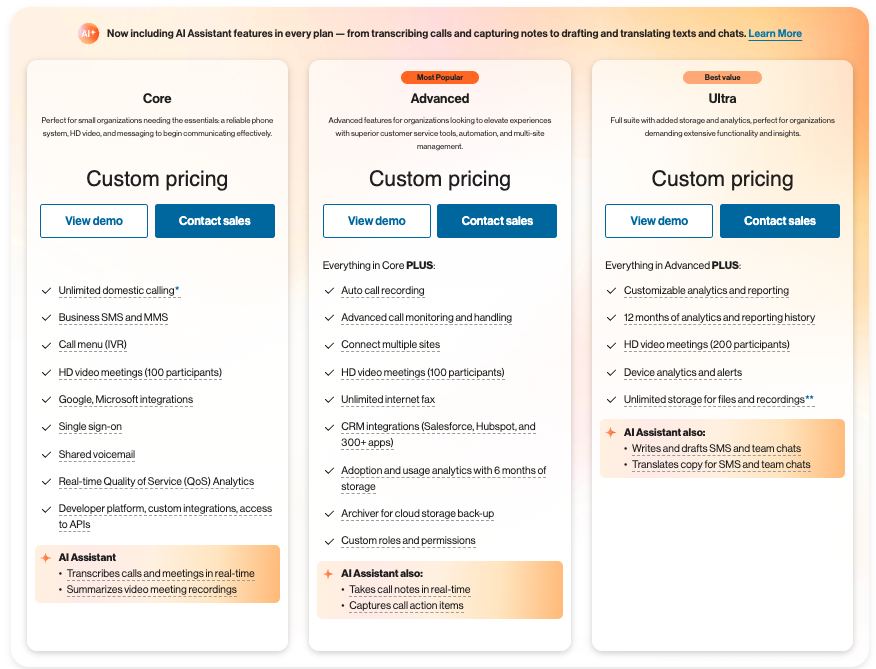Click the sparkle icon in Ultra AI Assistant box
This screenshot has height=669, width=876.
pos(611,433)
